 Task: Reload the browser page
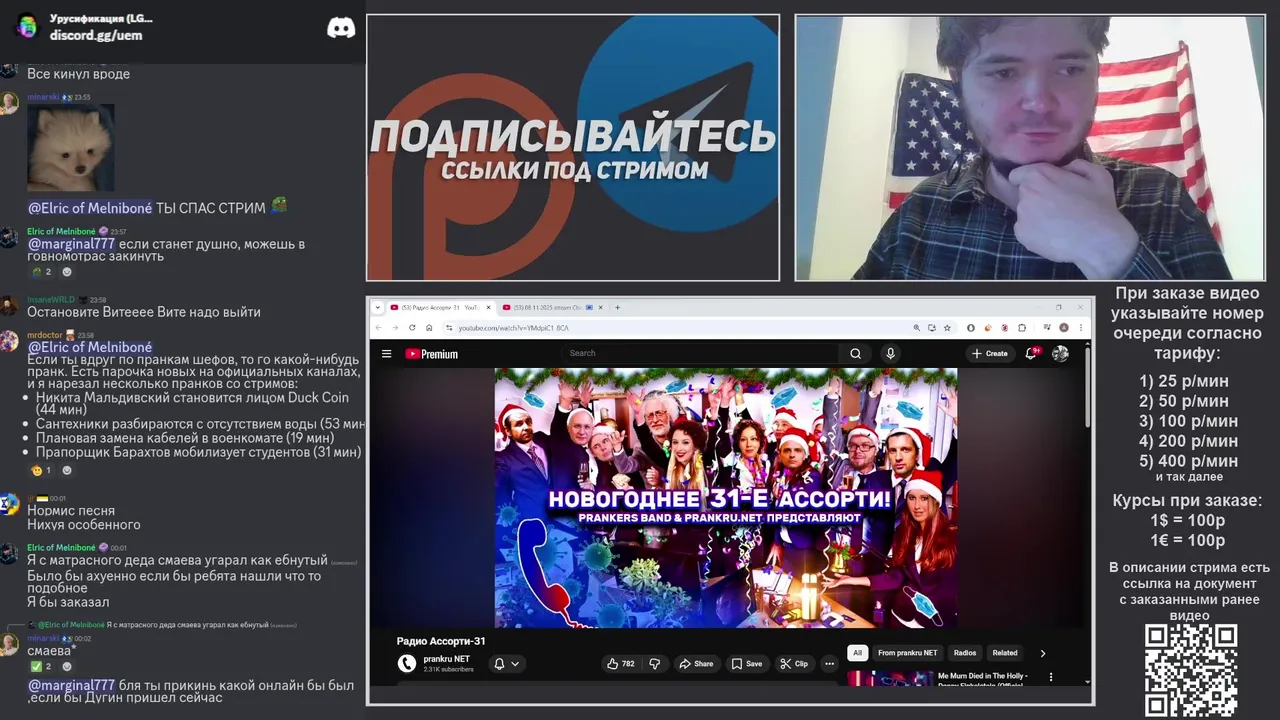click(413, 327)
